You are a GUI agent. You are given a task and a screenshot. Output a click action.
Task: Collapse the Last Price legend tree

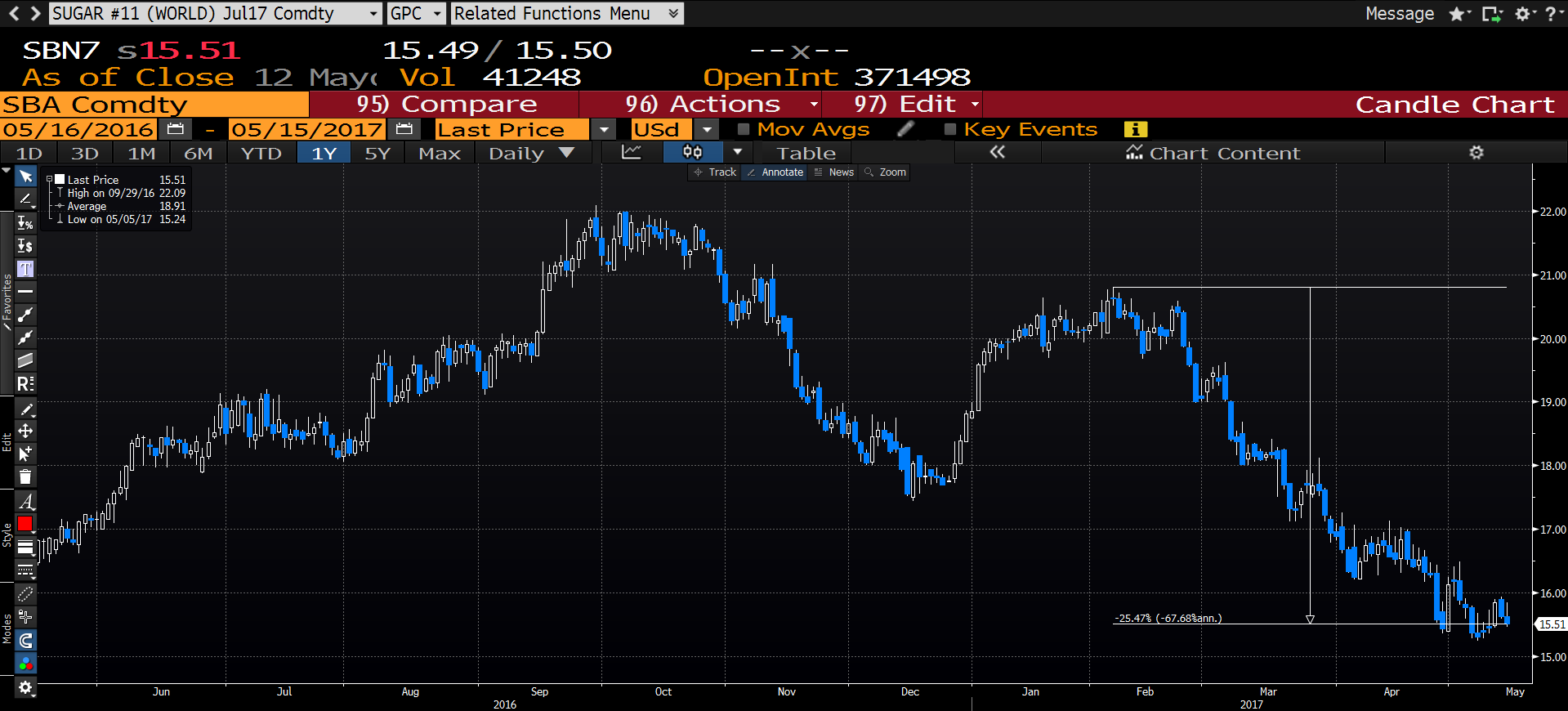point(49,180)
